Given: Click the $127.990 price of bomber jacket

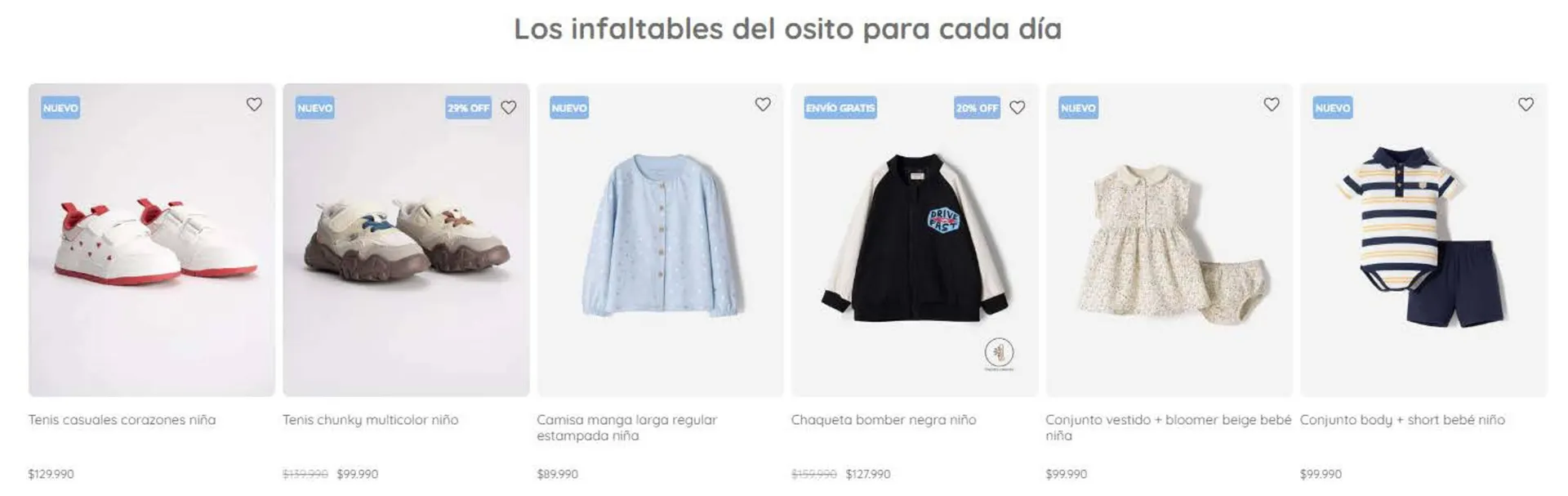Looking at the screenshot, I should tap(868, 474).
